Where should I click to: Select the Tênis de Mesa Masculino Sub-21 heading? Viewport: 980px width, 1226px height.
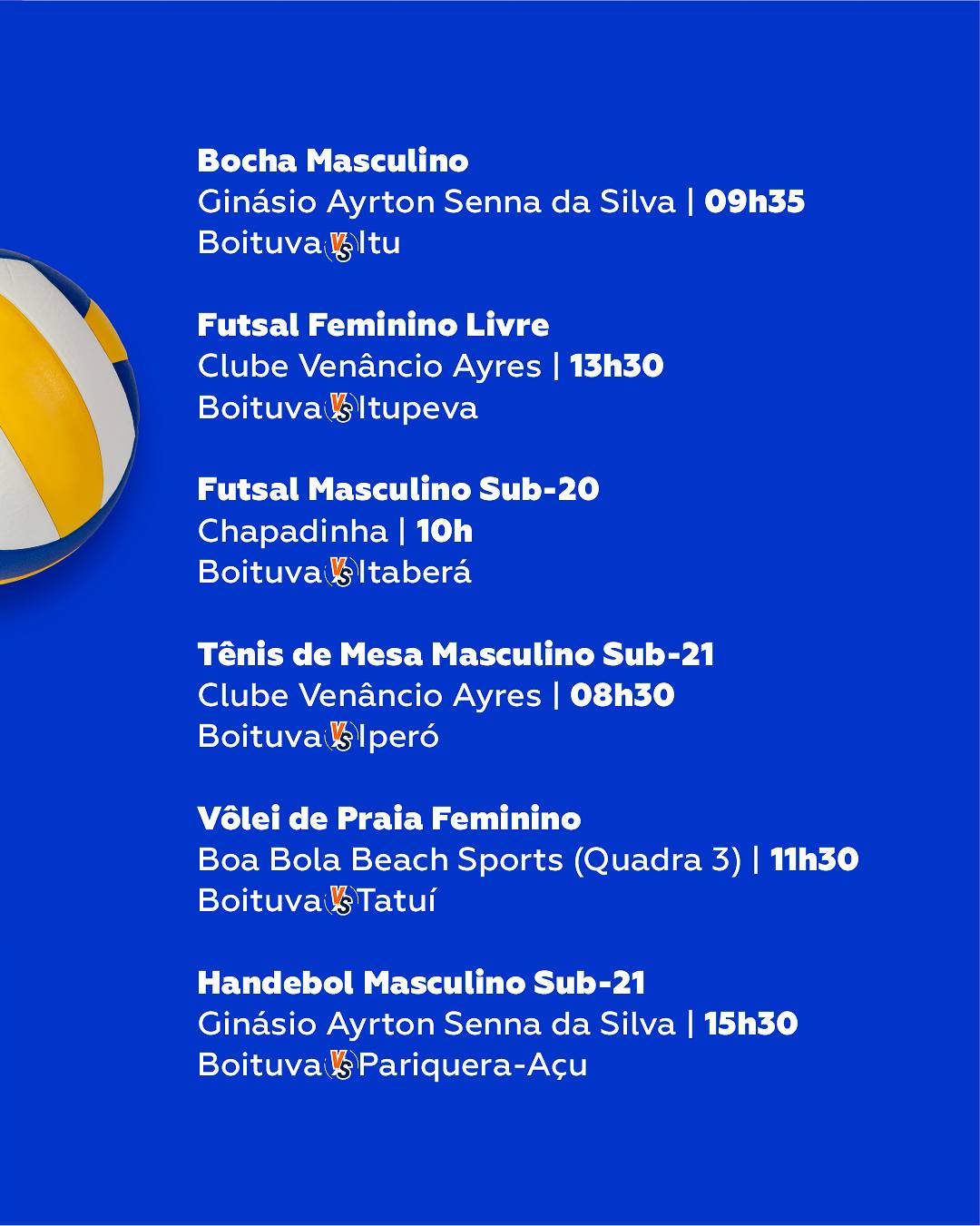(x=456, y=653)
